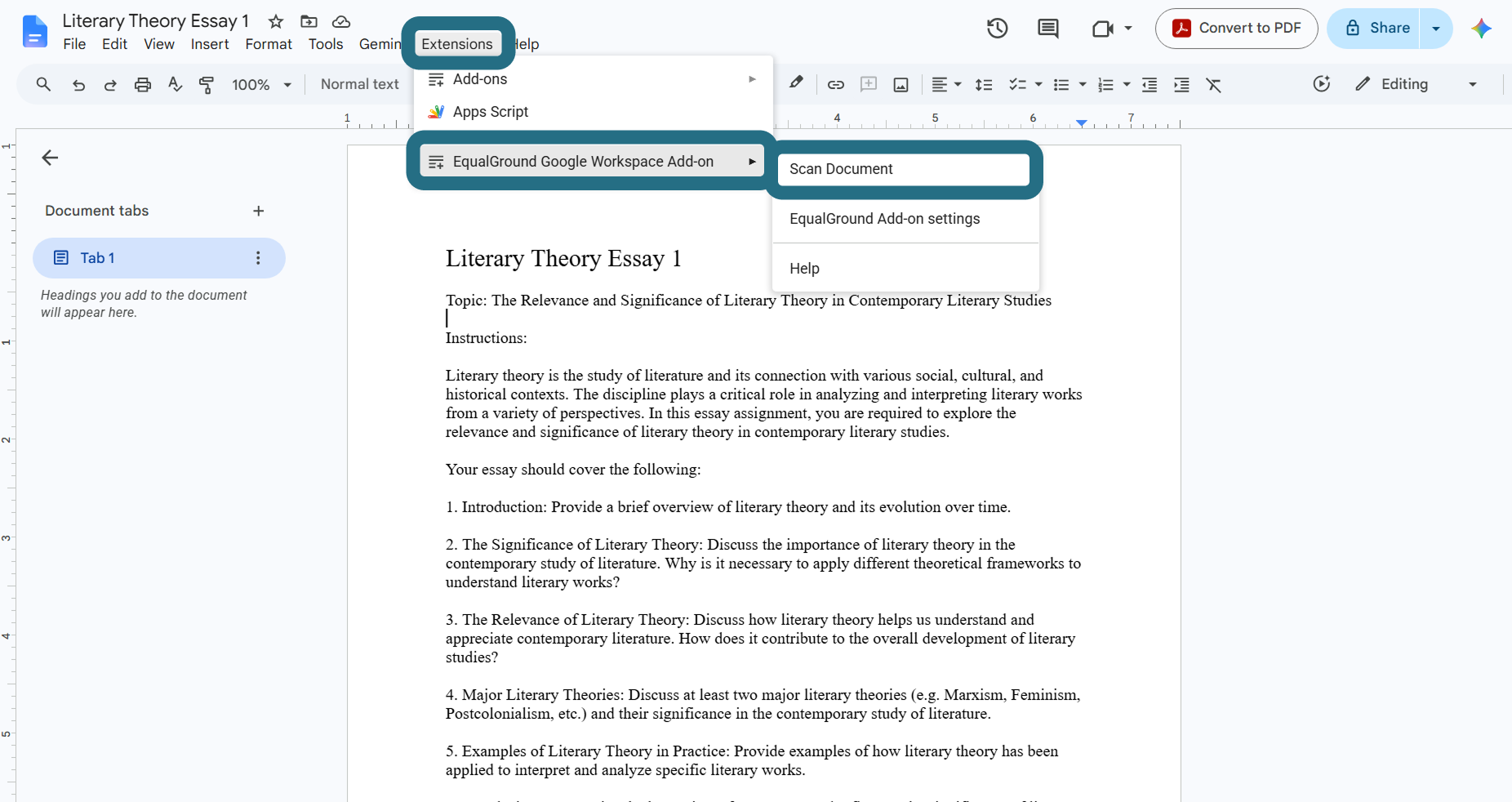Add a comment from toolbar

tap(869, 84)
